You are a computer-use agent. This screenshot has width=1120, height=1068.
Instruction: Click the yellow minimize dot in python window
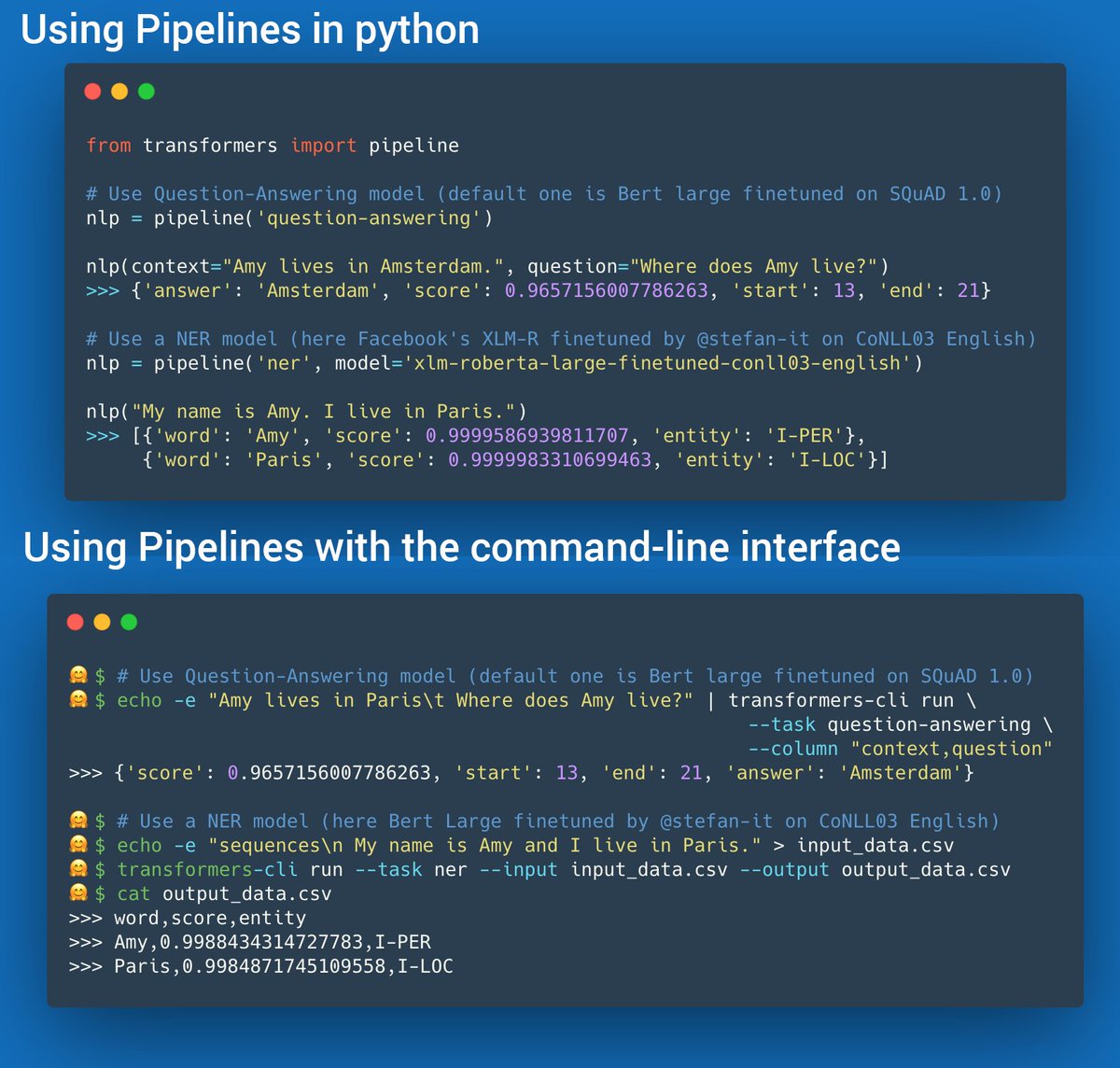119,91
